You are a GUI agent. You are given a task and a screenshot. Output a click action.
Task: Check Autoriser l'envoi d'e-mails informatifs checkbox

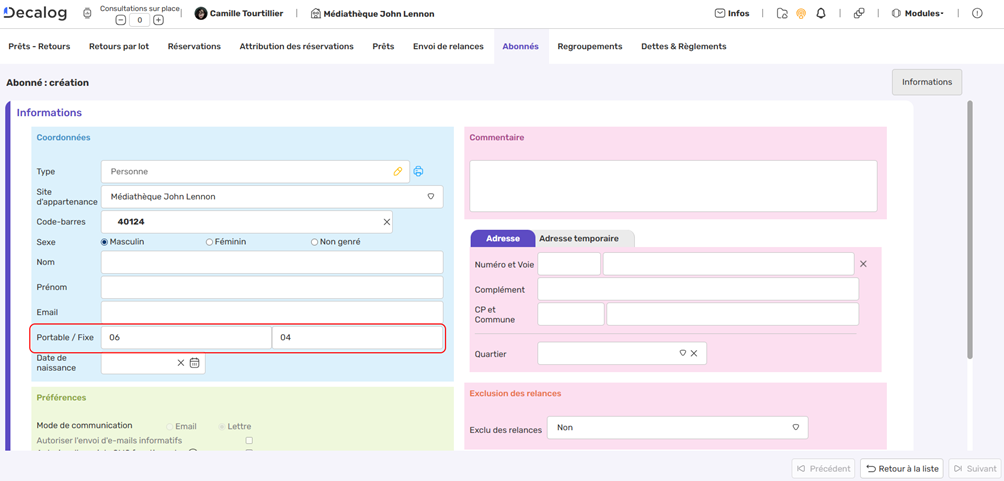(x=249, y=441)
